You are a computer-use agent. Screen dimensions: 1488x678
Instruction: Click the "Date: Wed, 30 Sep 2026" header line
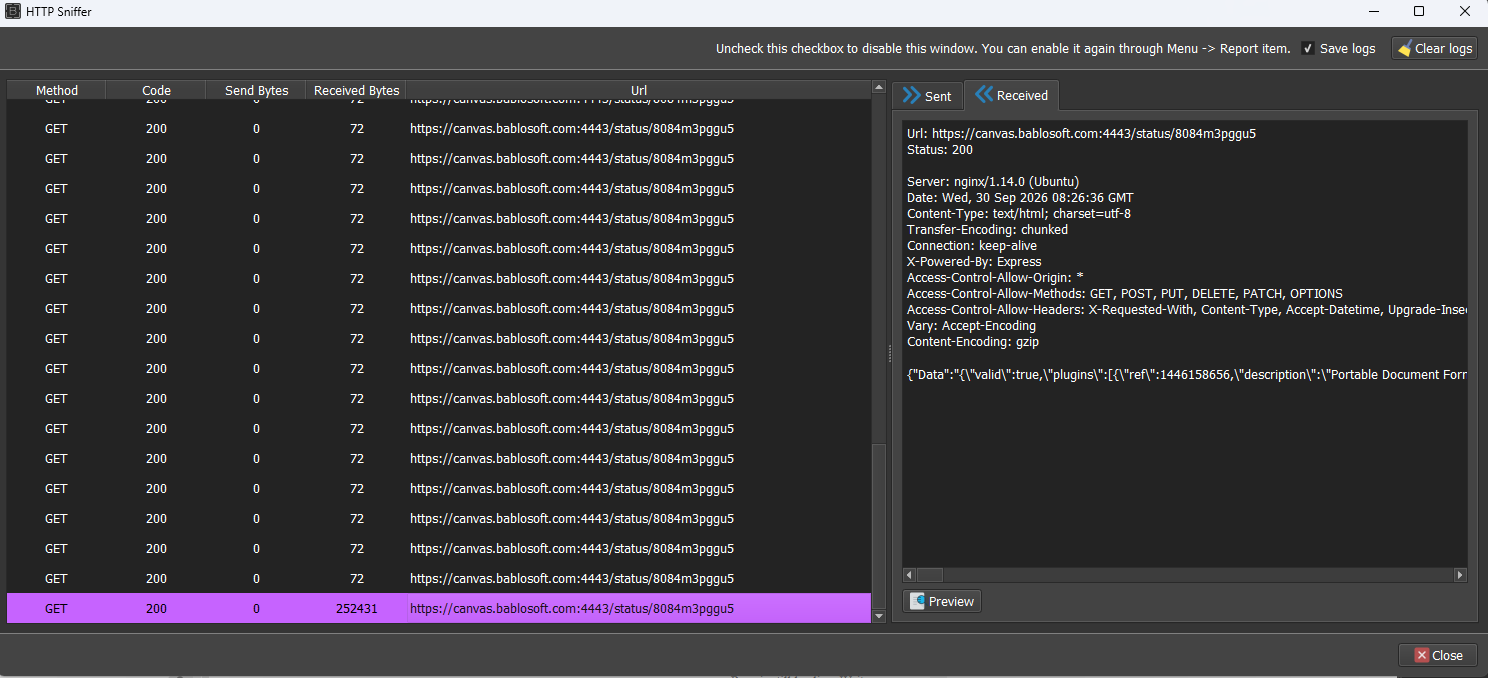coord(1020,198)
